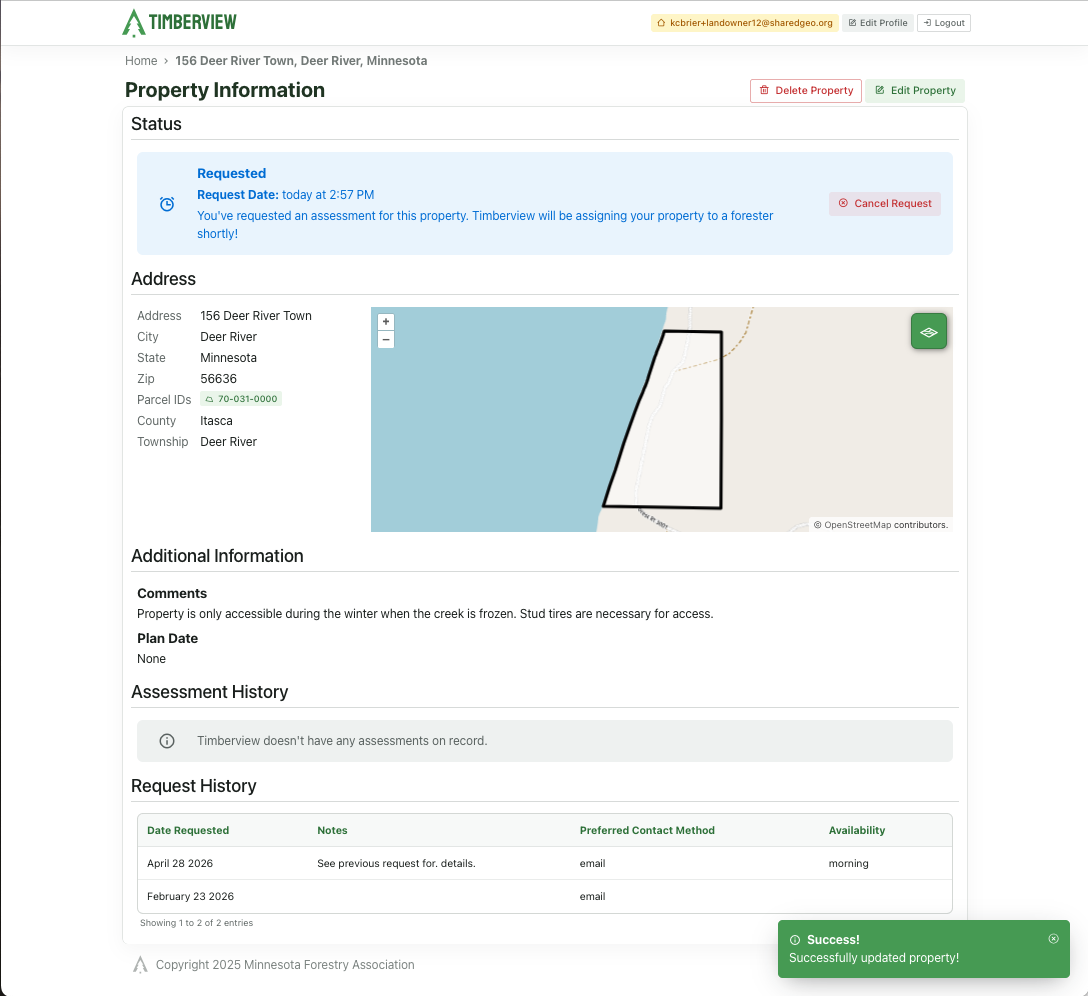This screenshot has width=1088, height=996.
Task: Click 'Timberview doesn't have any assessments' message
Action: [x=342, y=741]
